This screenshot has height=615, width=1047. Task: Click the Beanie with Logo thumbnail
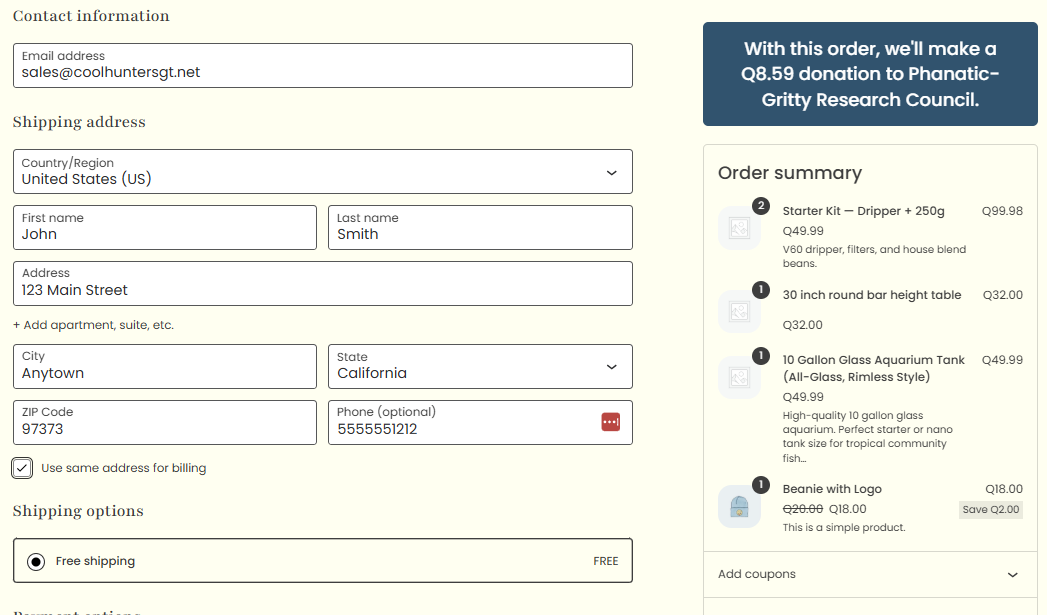(739, 507)
